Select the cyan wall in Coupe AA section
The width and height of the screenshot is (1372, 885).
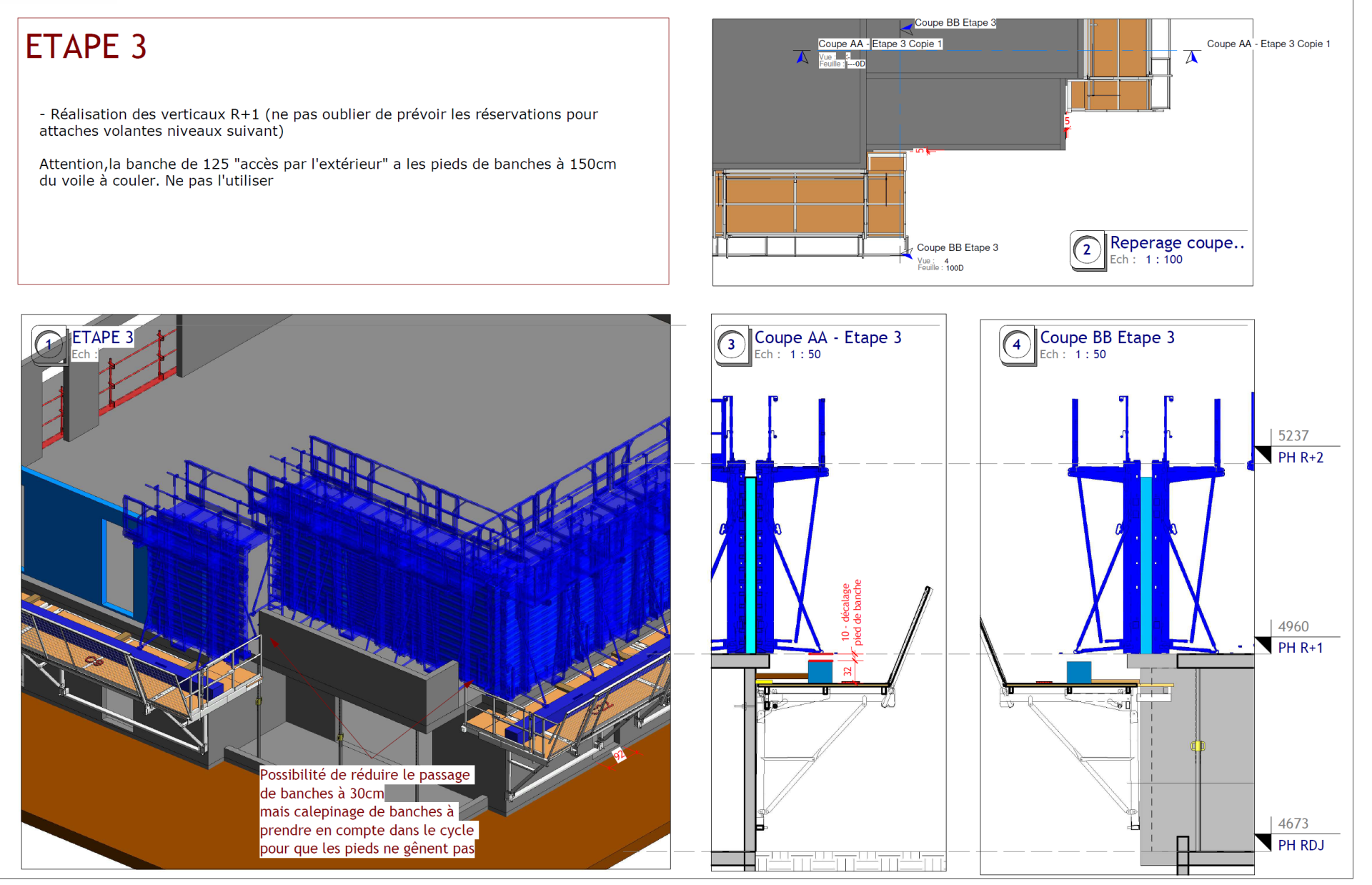750,565
